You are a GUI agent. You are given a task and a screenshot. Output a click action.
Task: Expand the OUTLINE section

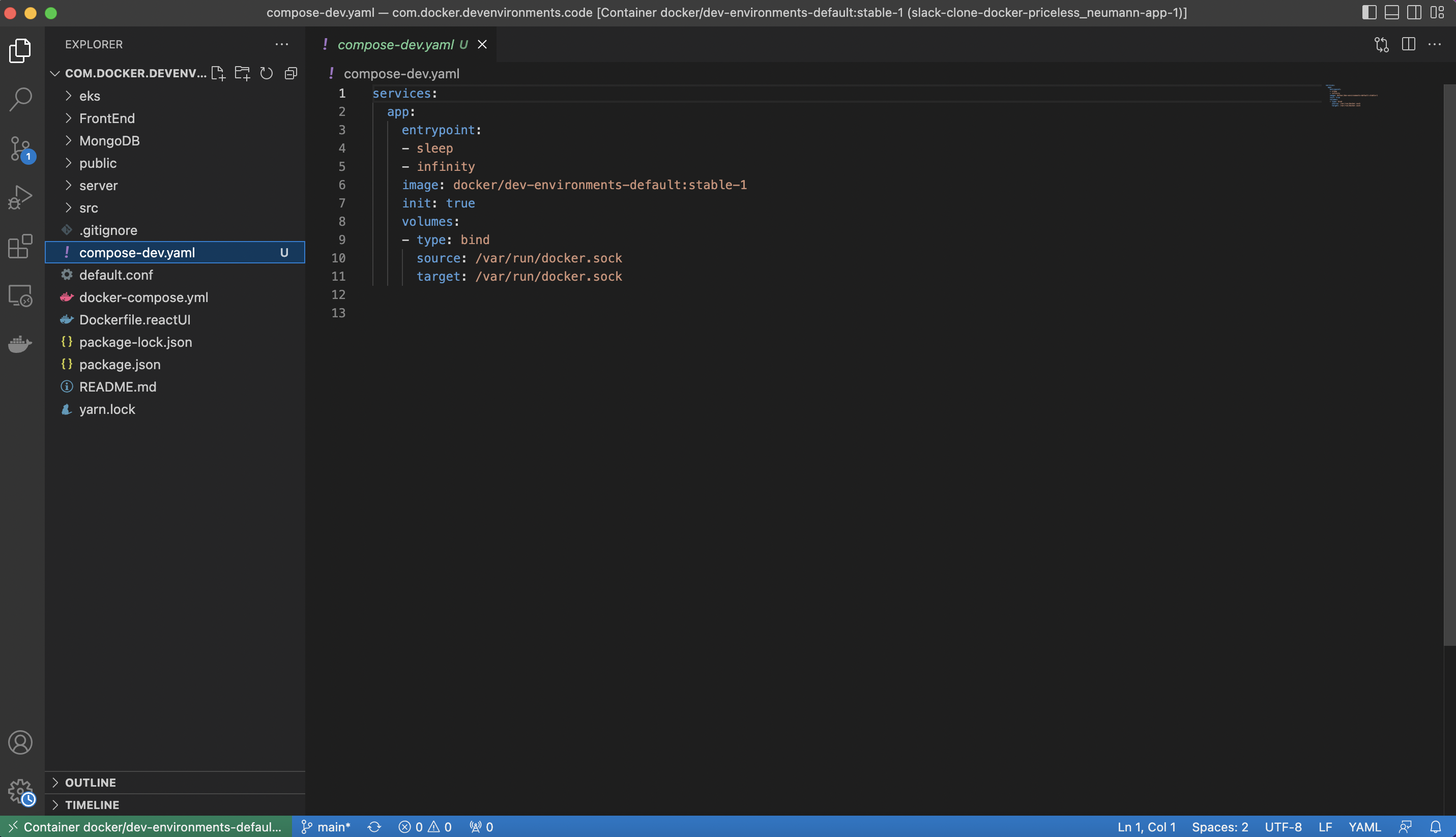point(175,783)
